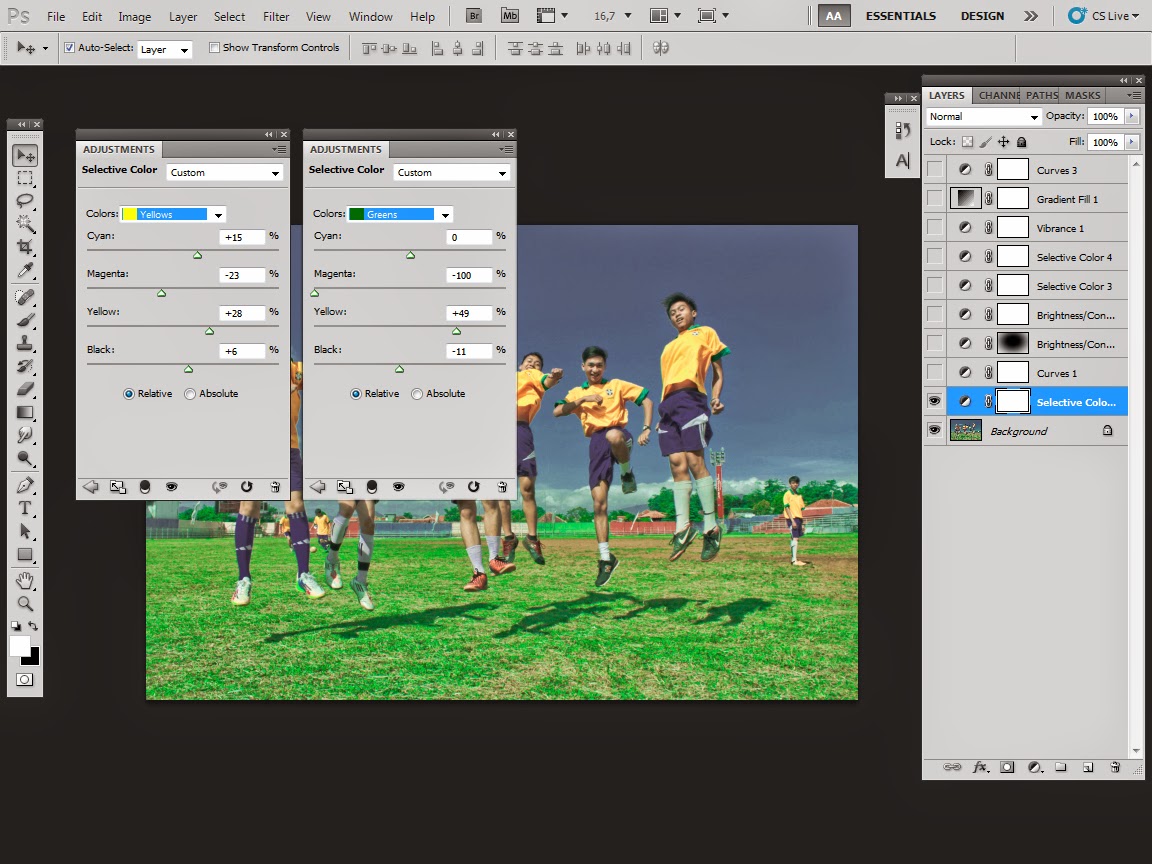Screen dimensions: 1152x864
Task: Open the Window menu
Action: (370, 16)
